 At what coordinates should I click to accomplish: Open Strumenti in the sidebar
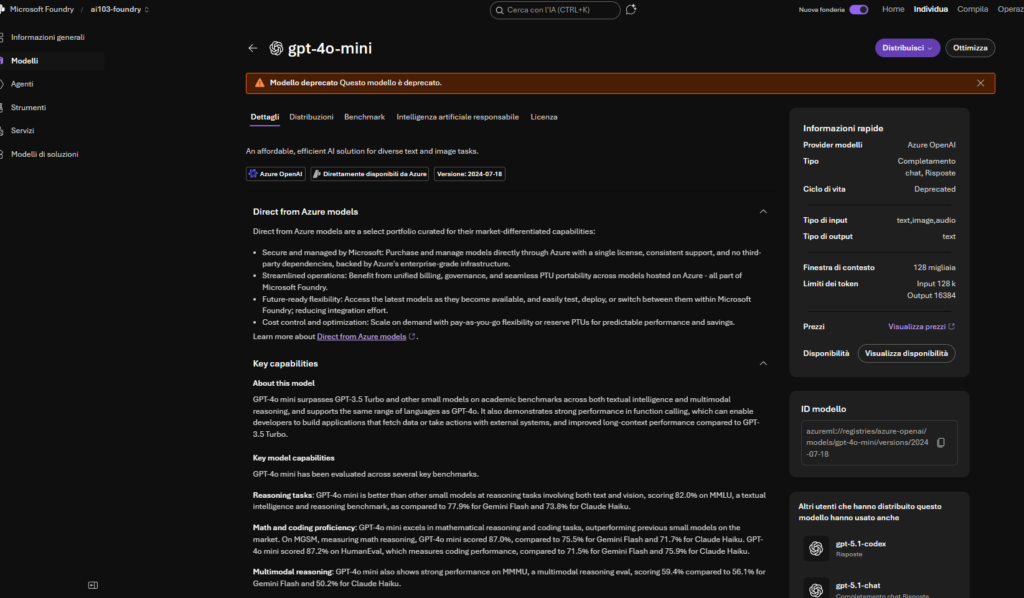coord(28,108)
